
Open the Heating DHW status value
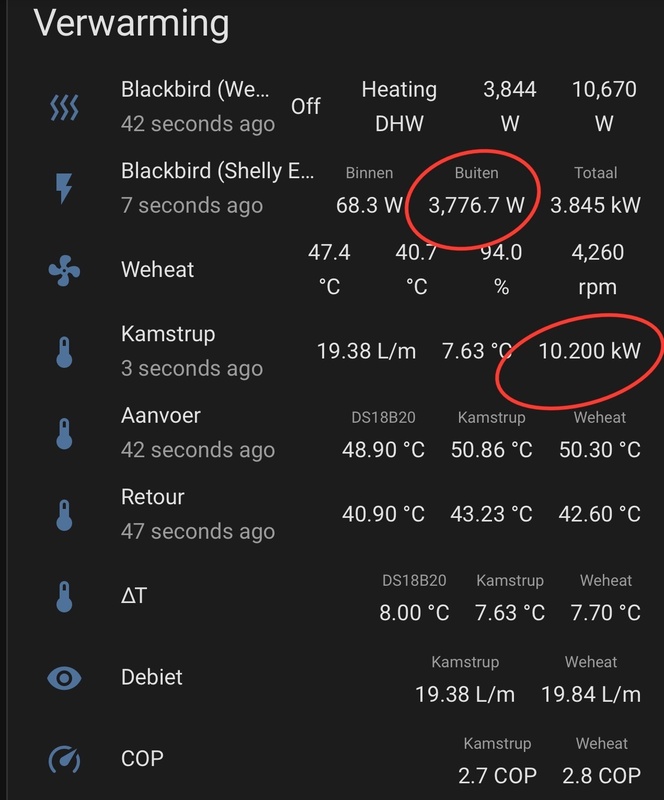tap(399, 106)
